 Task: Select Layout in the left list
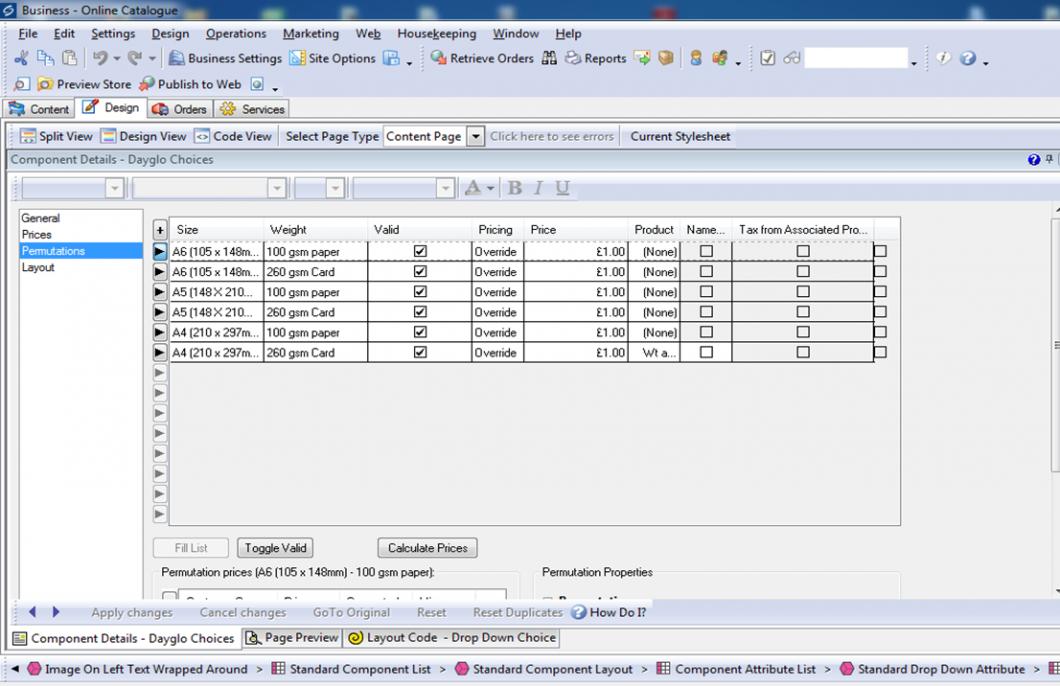click(x=39, y=268)
